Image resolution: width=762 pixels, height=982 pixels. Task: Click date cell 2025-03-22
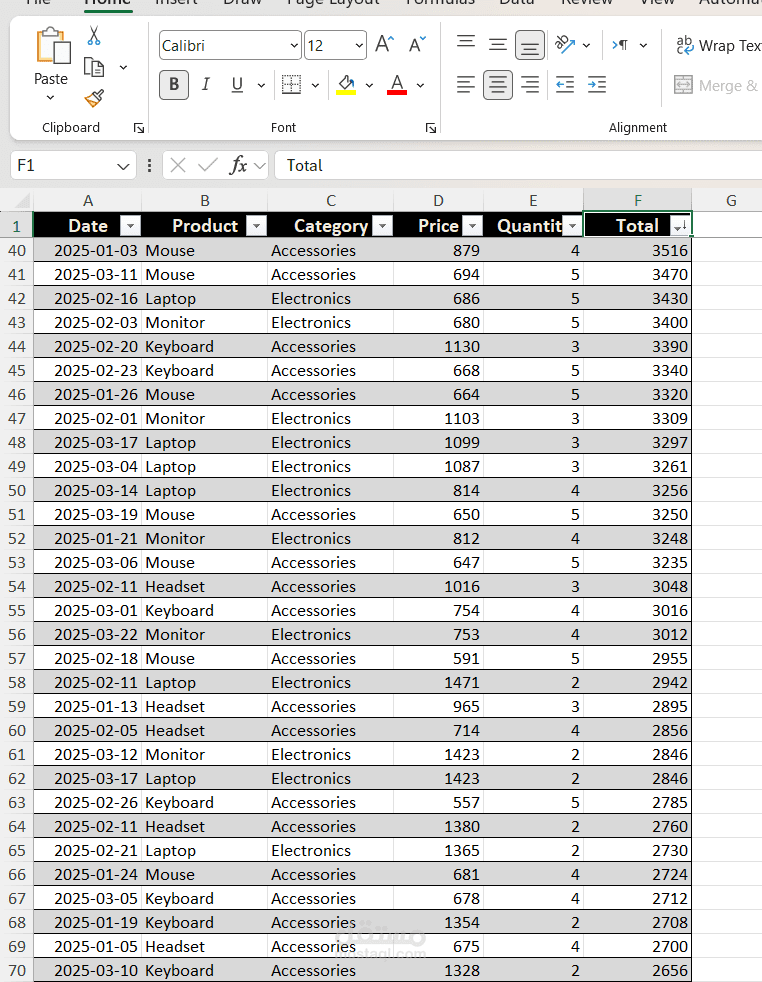pos(88,634)
